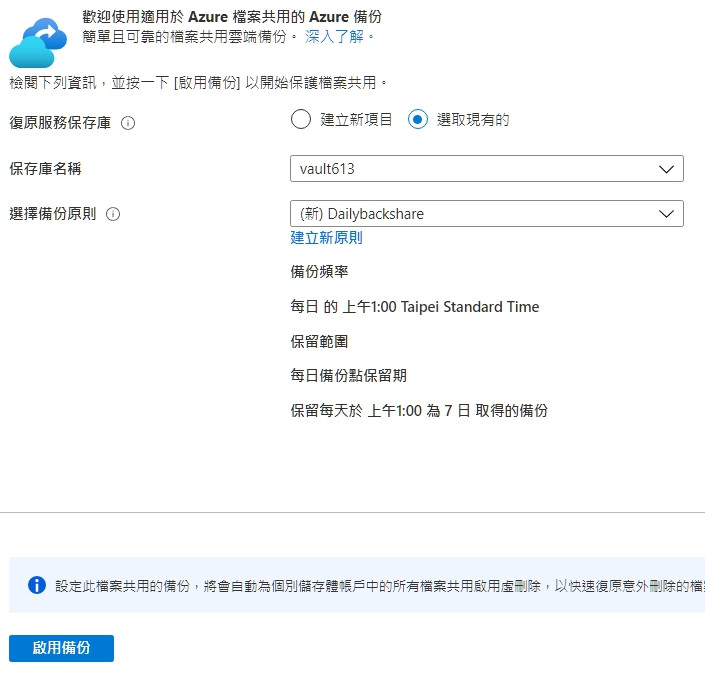705x677 pixels.
Task: Click the 建立新原則 link
Action: [x=326, y=238]
